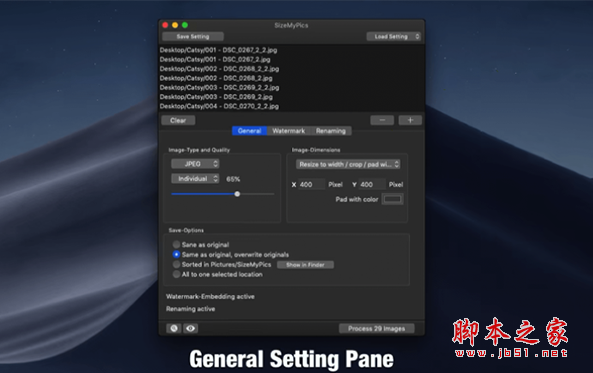
Task: Zoom window with green button
Action: point(185,25)
